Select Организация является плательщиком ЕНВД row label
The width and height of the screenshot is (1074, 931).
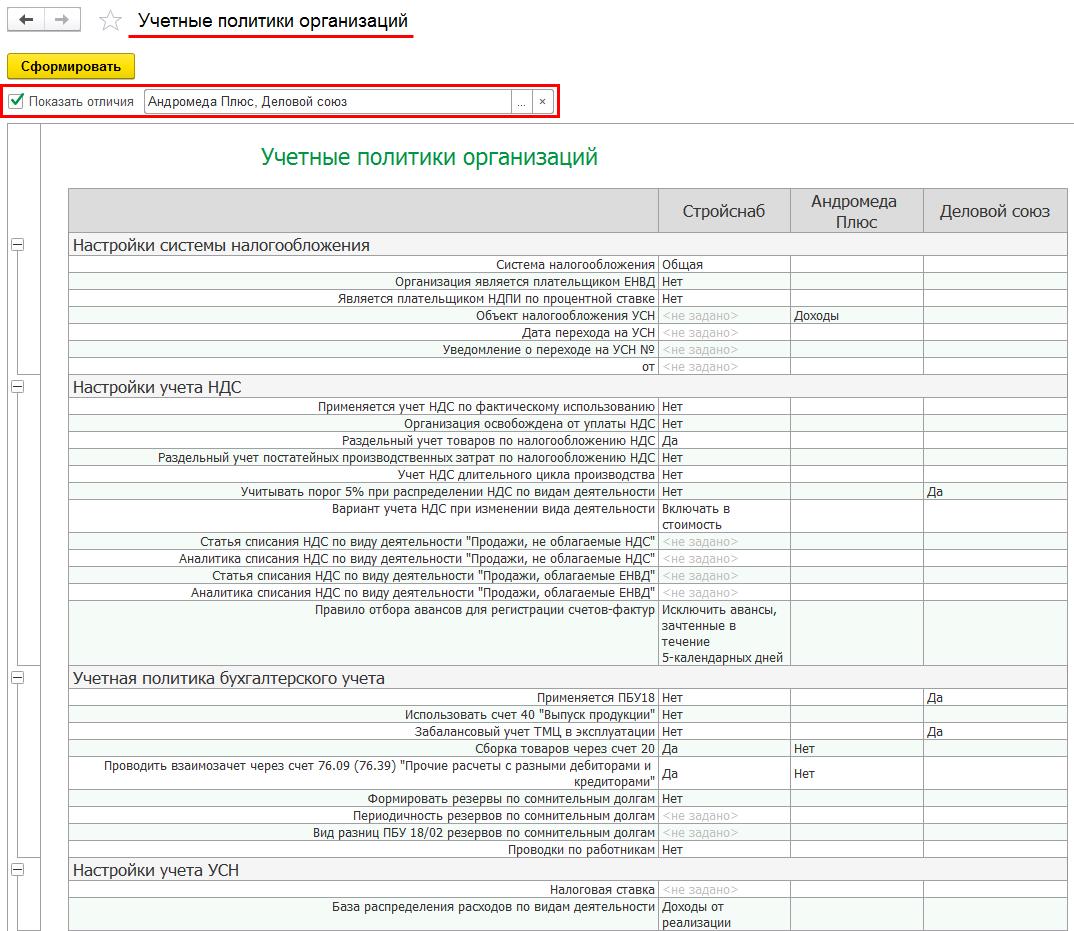point(525,282)
